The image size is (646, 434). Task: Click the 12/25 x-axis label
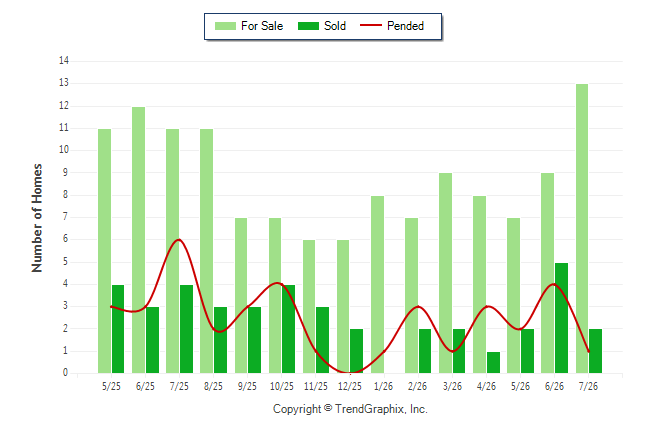click(x=350, y=386)
